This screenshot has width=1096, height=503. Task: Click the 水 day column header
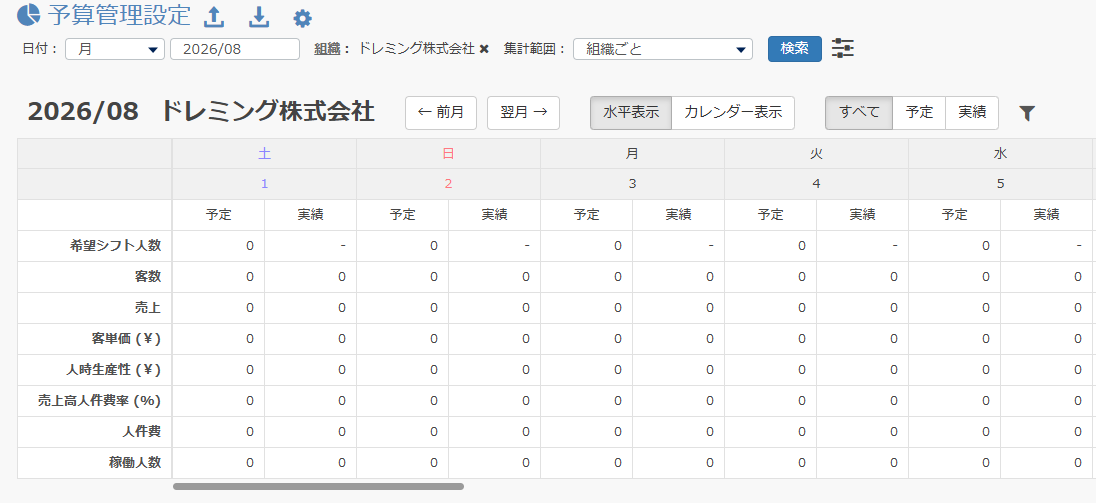[1000, 154]
